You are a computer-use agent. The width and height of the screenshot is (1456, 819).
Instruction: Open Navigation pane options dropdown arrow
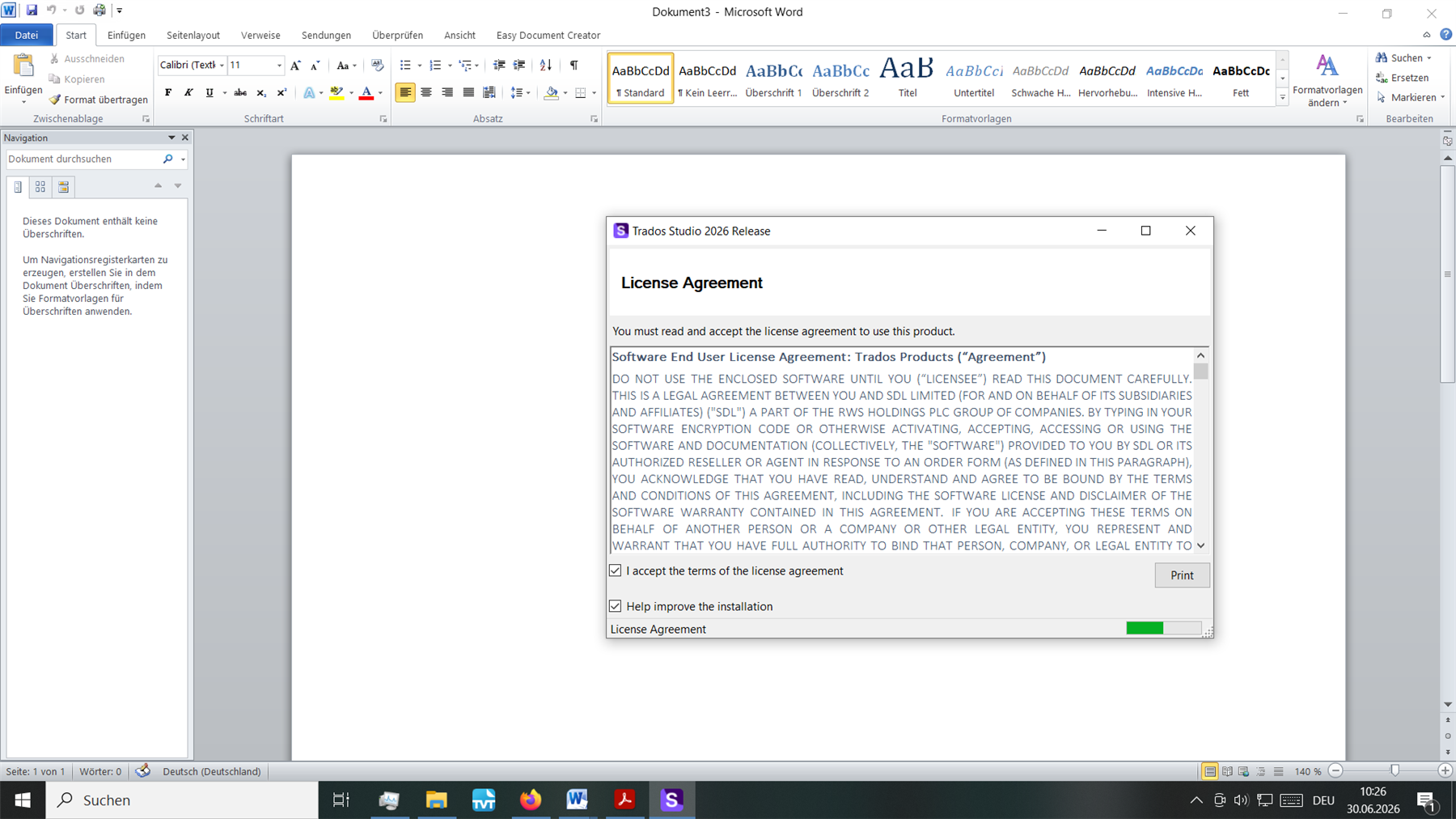point(171,138)
